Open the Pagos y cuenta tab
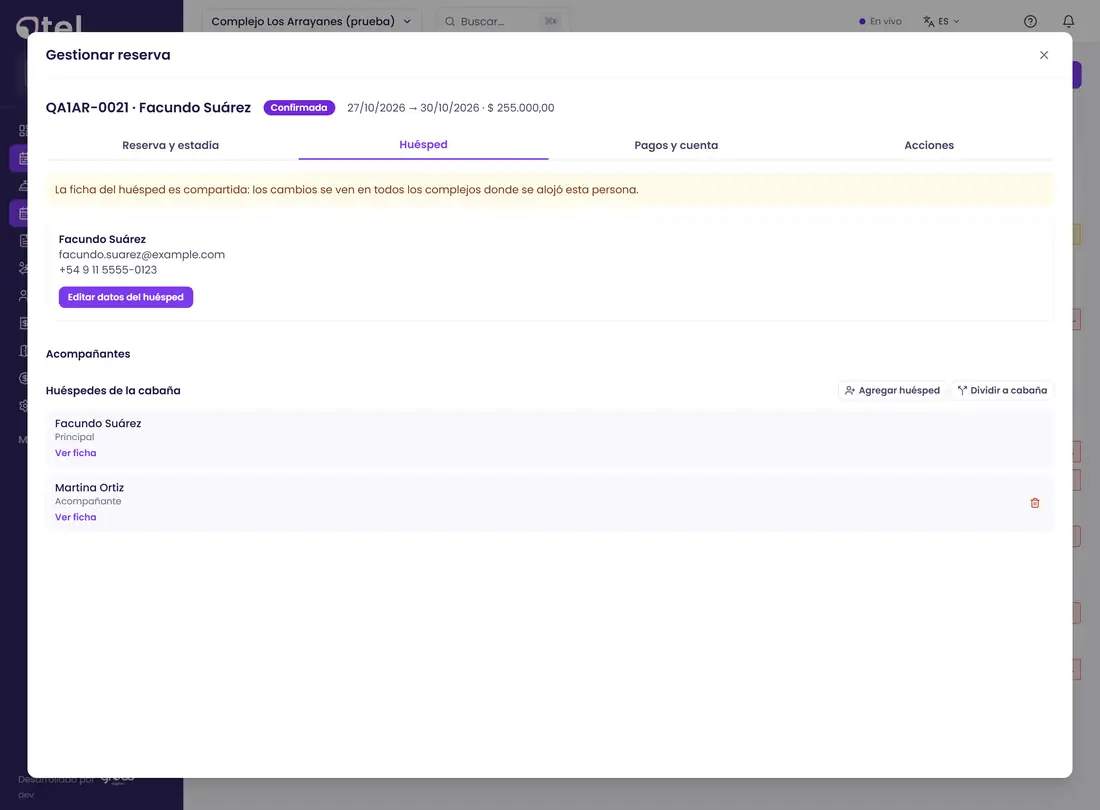The image size is (1100, 810). pos(676,145)
